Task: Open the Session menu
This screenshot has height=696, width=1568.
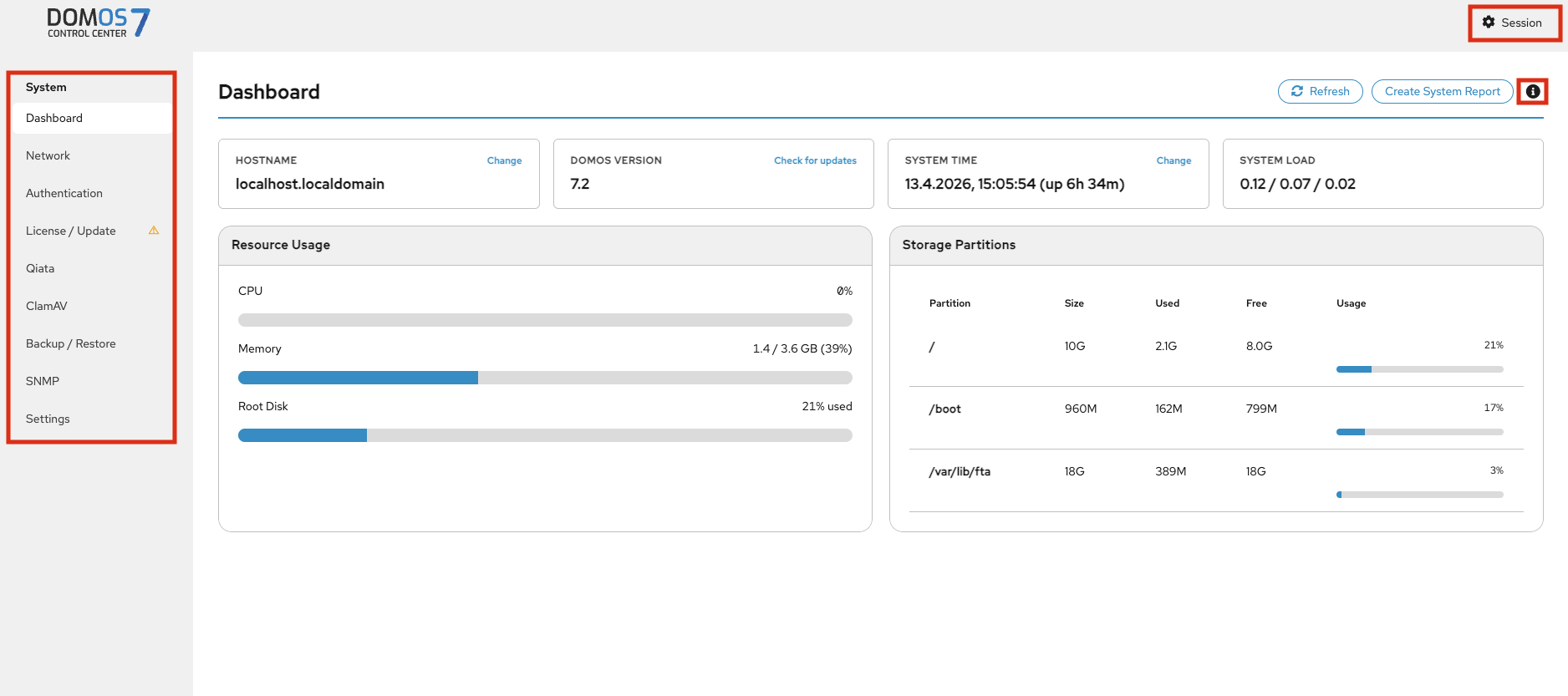Action: (x=1514, y=23)
